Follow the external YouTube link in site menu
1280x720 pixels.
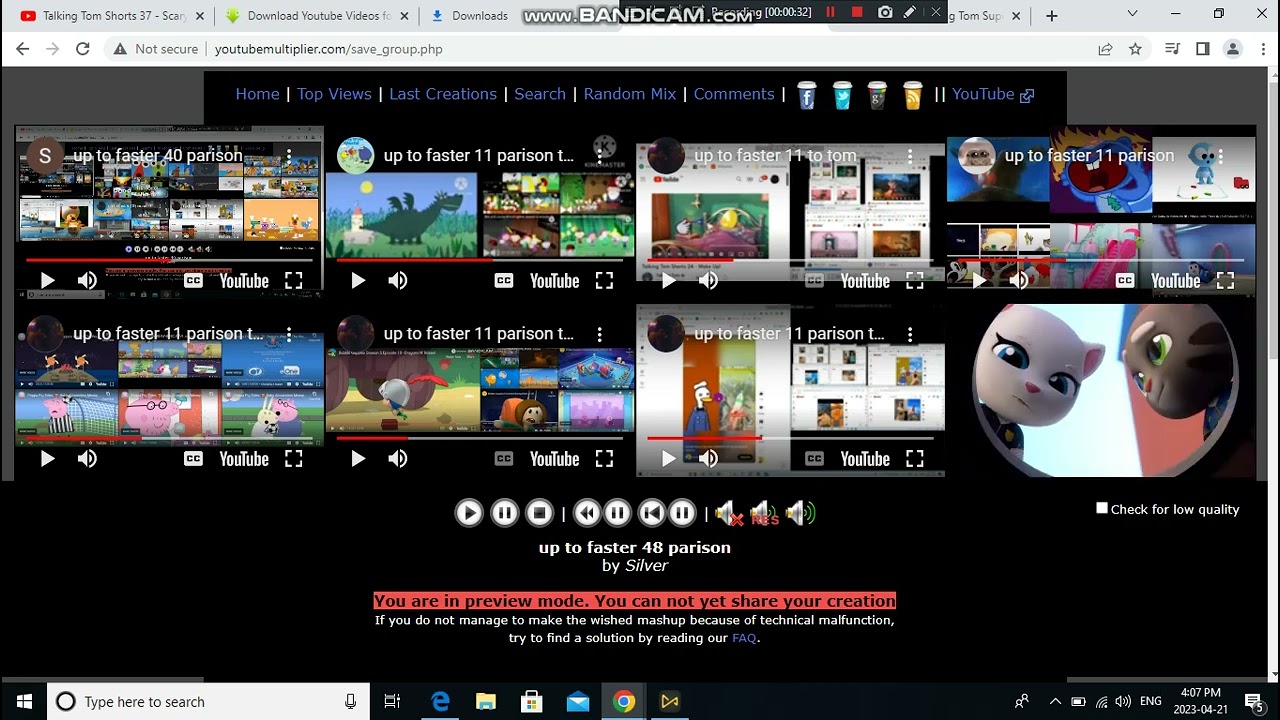pos(992,94)
